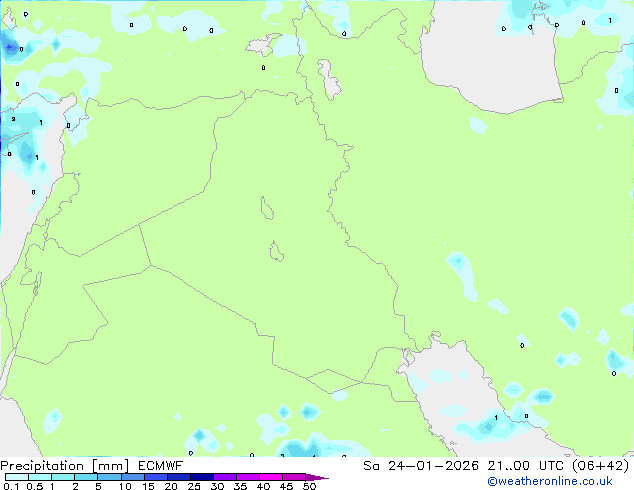The image size is (634, 490).
Task: Click the "24-01-2026" date text
Action: point(433,466)
